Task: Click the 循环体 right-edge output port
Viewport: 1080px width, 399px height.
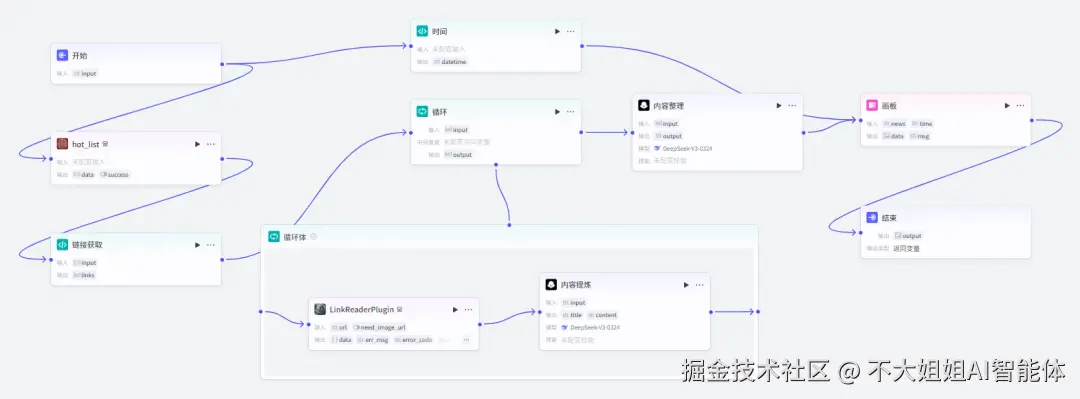Action: (758, 311)
